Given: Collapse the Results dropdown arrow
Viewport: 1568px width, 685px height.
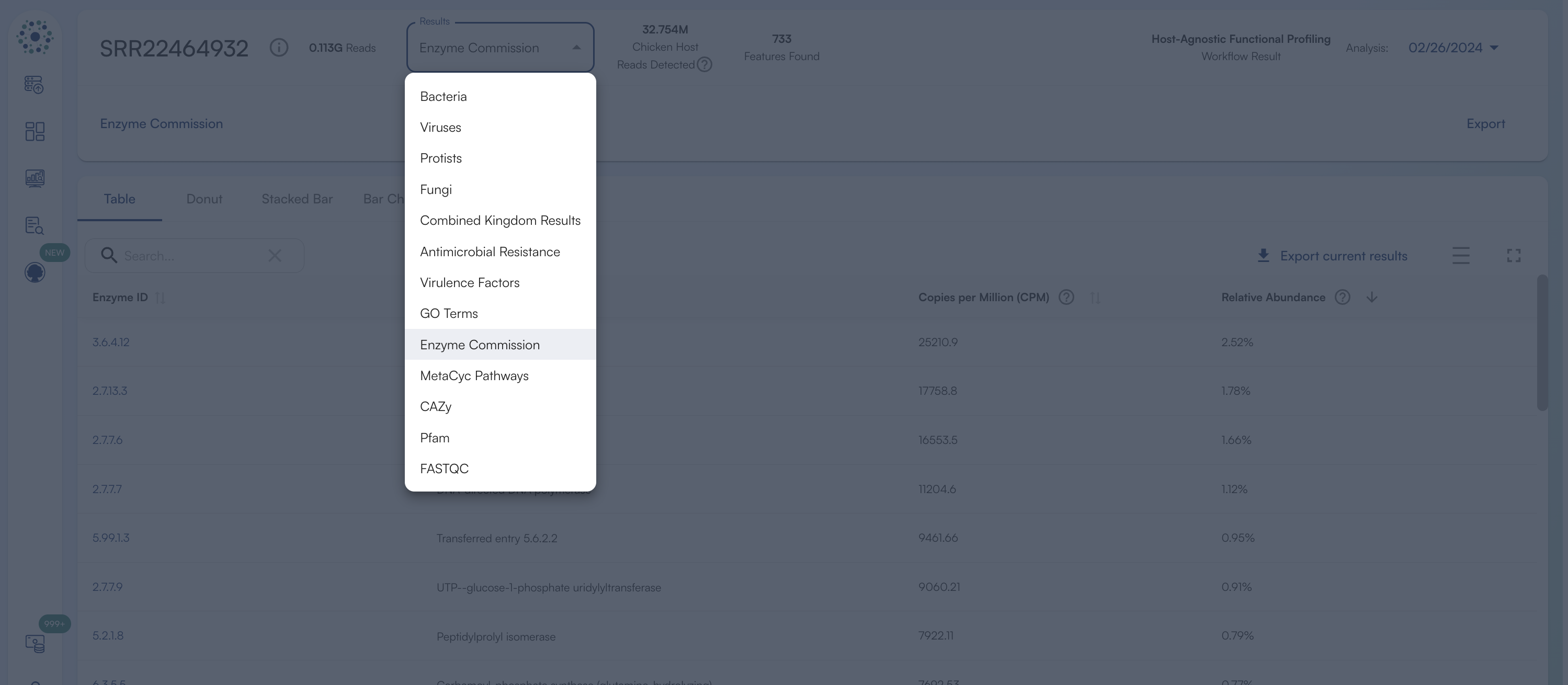Looking at the screenshot, I should (x=576, y=48).
